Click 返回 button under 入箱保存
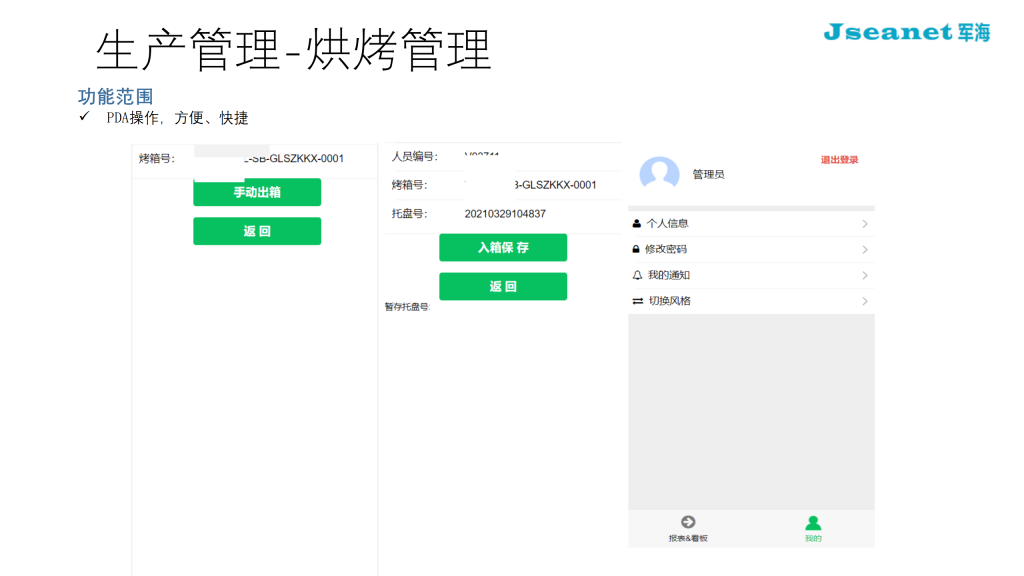Screen dimensions: 1024x576 503,287
